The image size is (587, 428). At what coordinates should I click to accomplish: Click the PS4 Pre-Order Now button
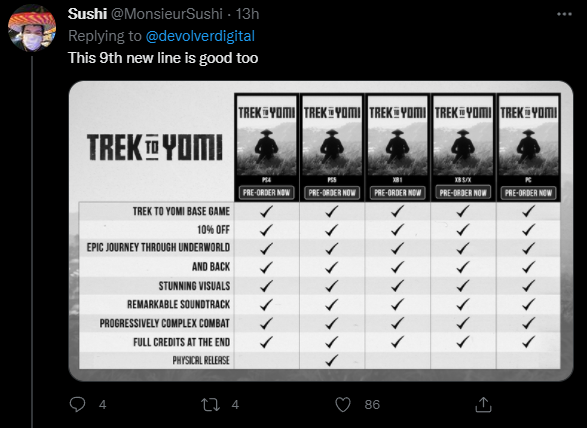(266, 193)
